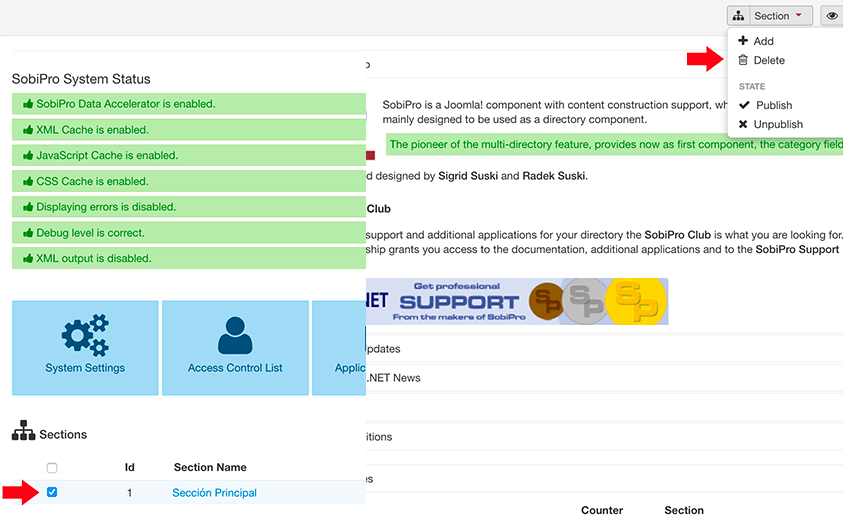Click the Section column header at bottom
This screenshot has height=517, width=843.
click(684, 510)
